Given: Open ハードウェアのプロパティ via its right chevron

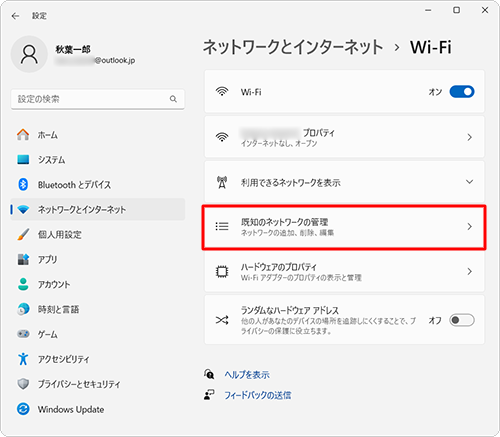Looking at the screenshot, I should (469, 272).
